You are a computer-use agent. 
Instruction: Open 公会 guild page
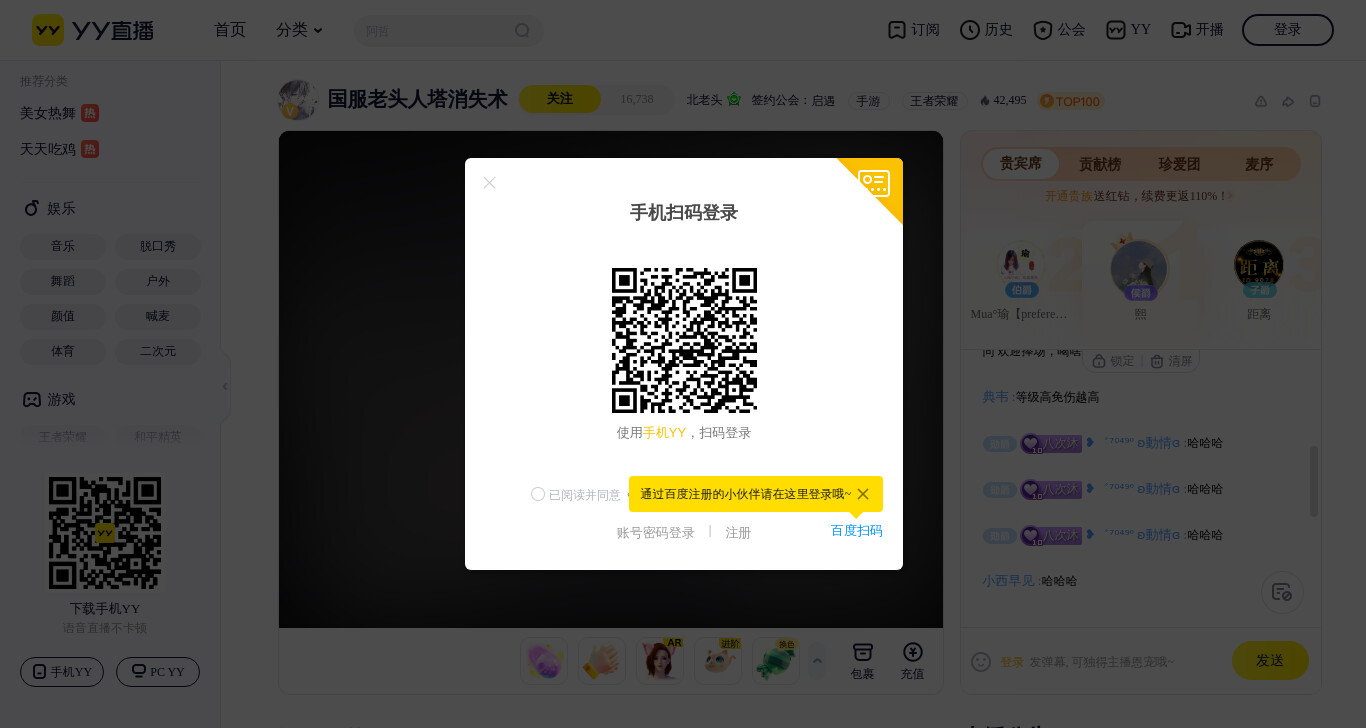(x=1059, y=30)
